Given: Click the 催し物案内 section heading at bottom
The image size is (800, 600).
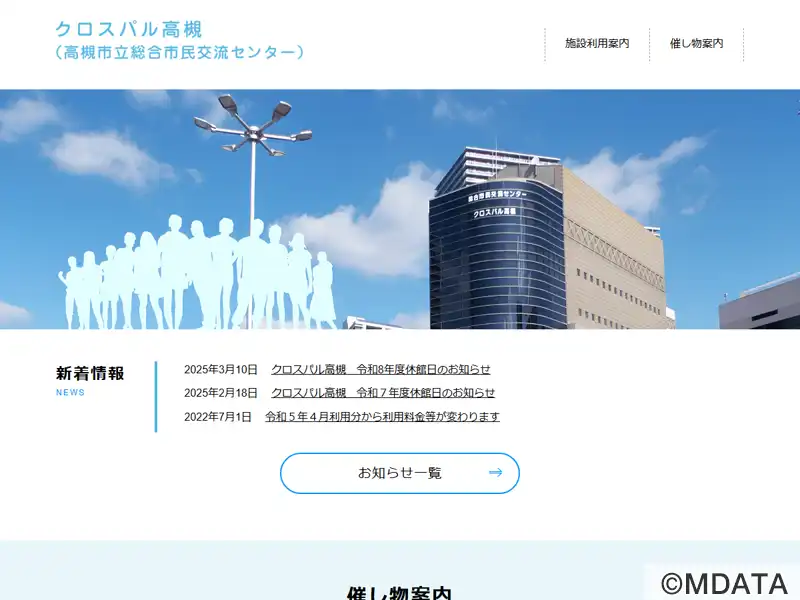Looking at the screenshot, I should [x=399, y=592].
